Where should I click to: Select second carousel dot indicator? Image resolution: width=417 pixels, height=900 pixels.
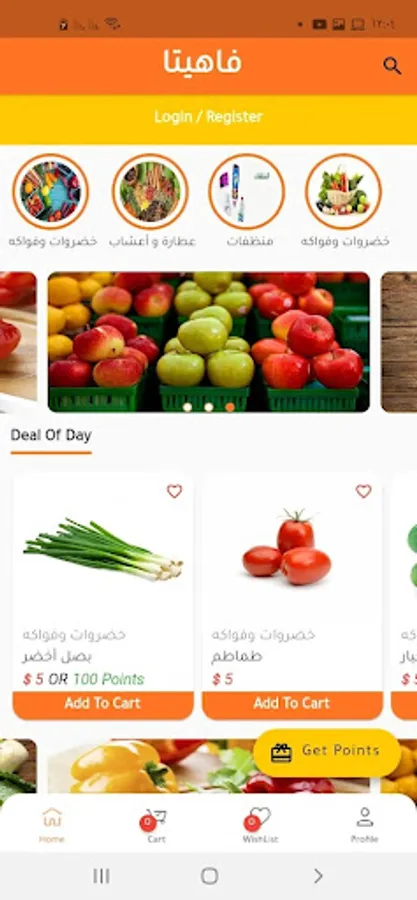209,407
